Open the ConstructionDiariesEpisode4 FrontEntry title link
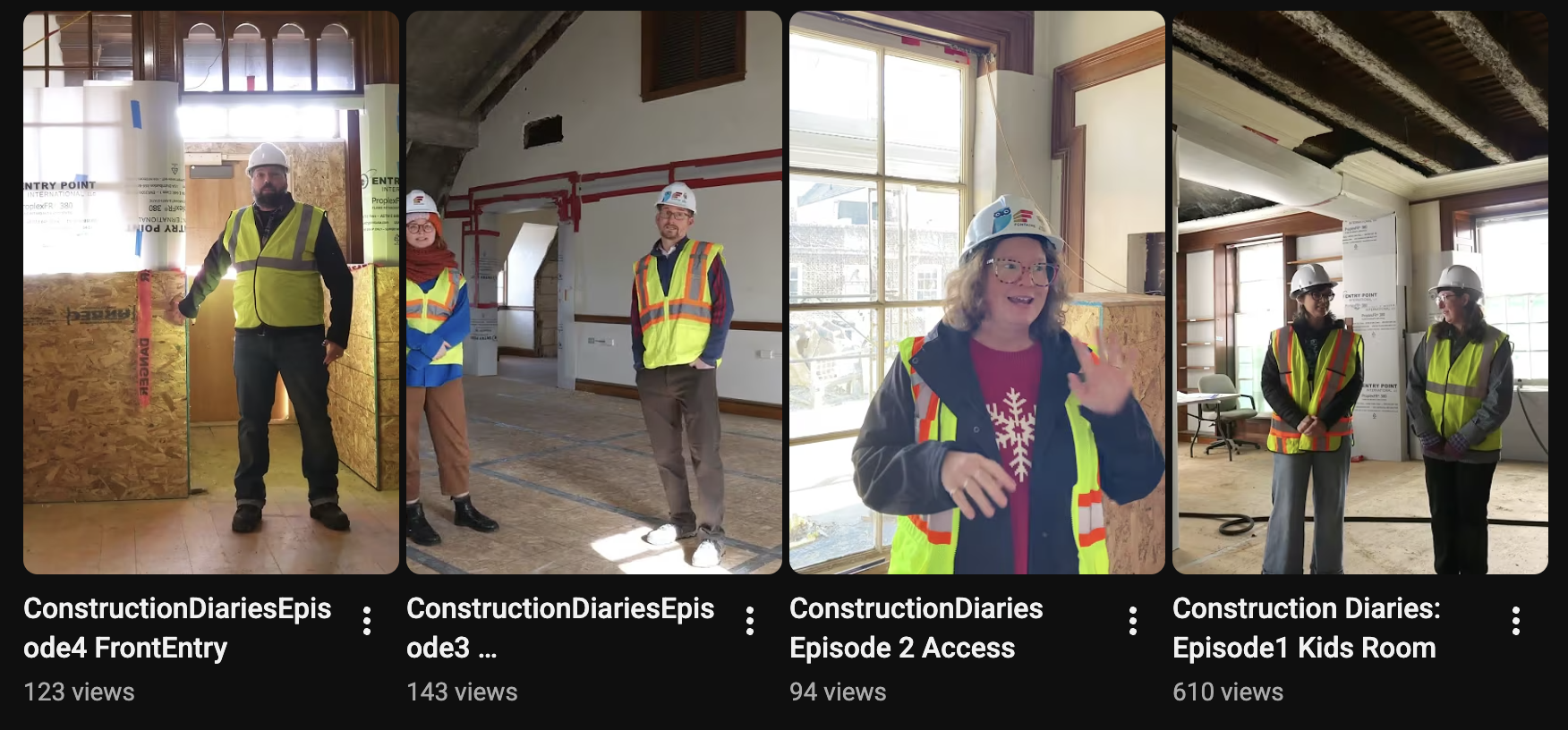This screenshot has width=1568, height=730. (177, 628)
